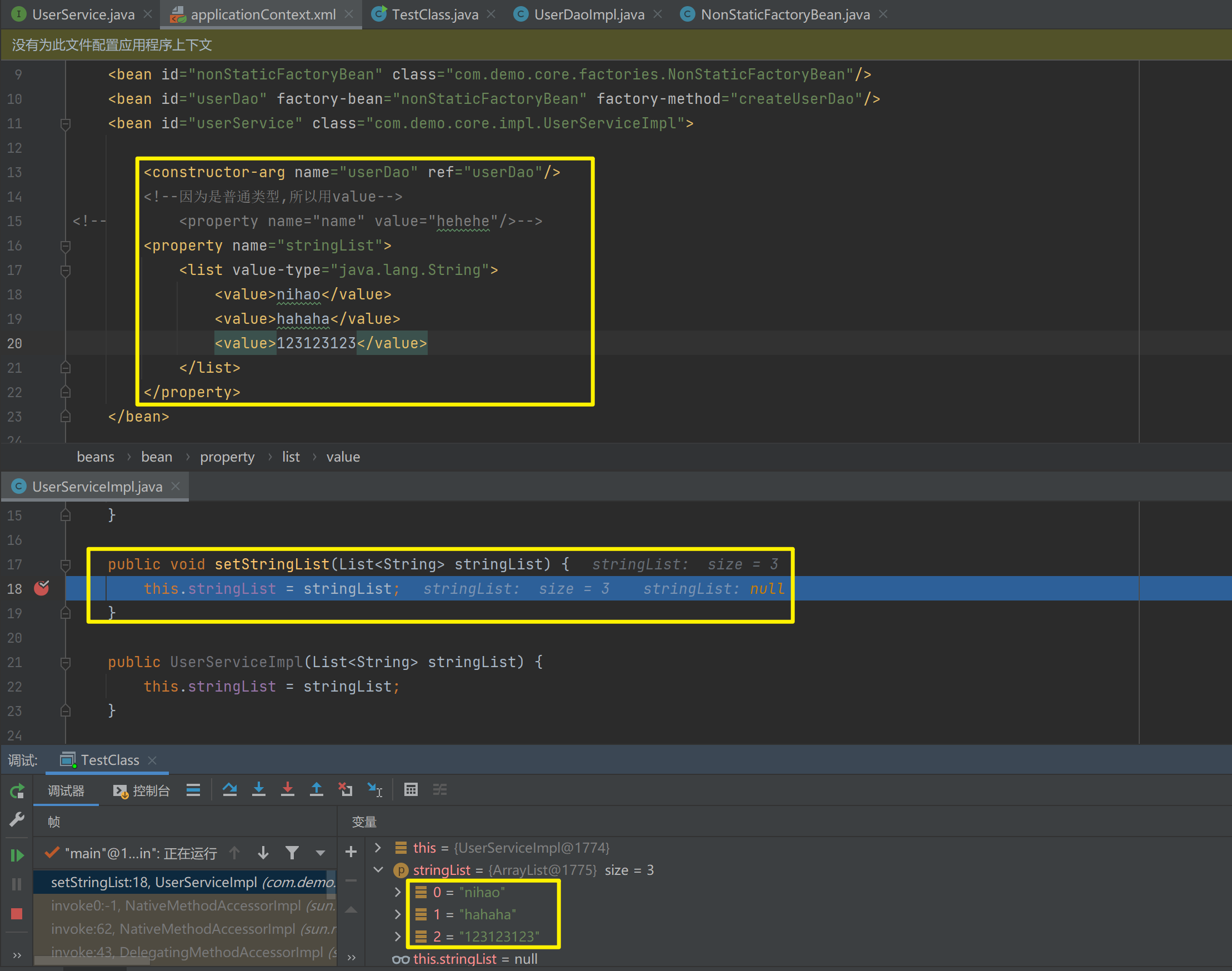Viewport: 1232px width, 971px height.
Task: Click the Step Out arrow icon
Action: tap(317, 790)
